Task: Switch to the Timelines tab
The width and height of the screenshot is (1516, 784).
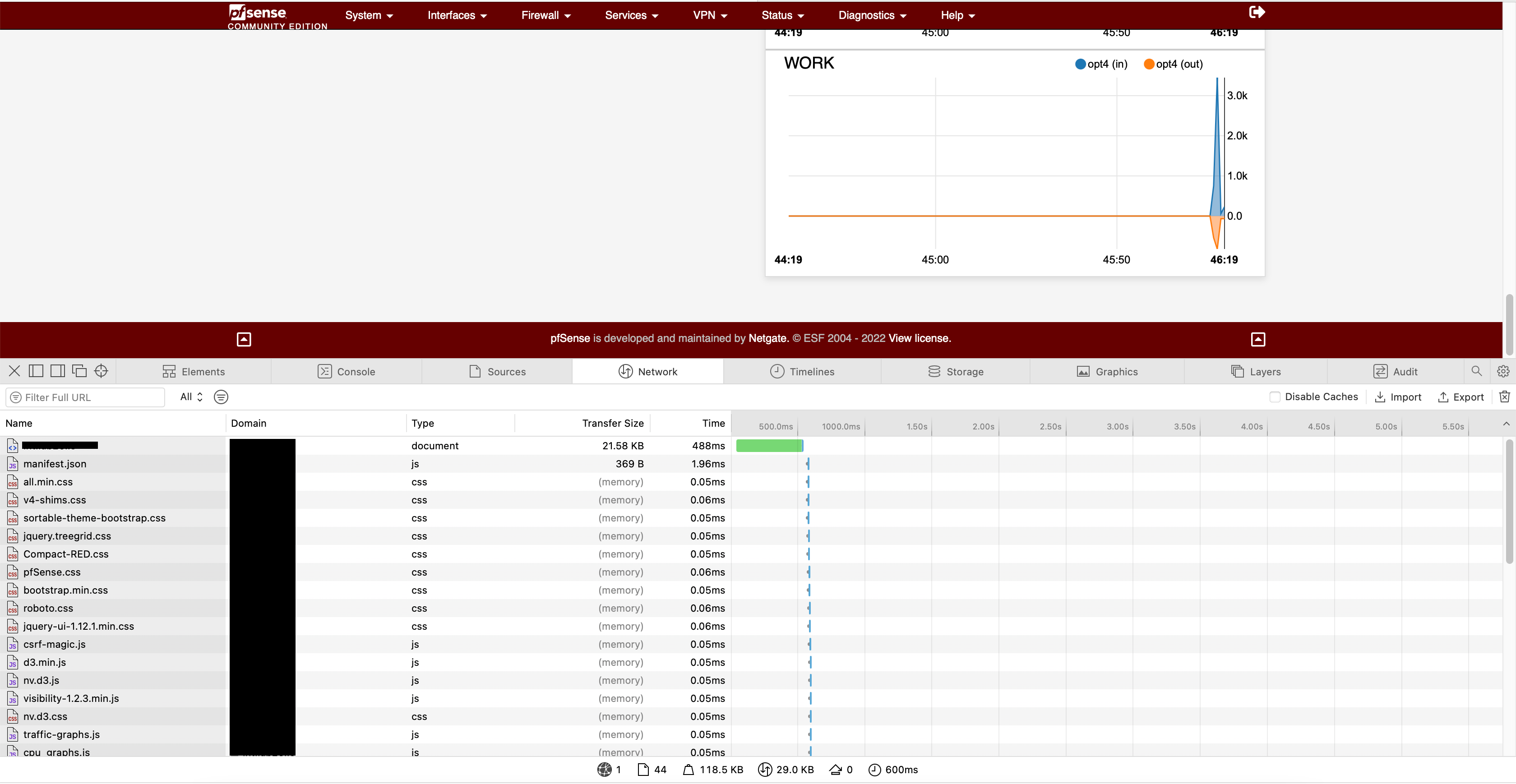Action: click(802, 371)
